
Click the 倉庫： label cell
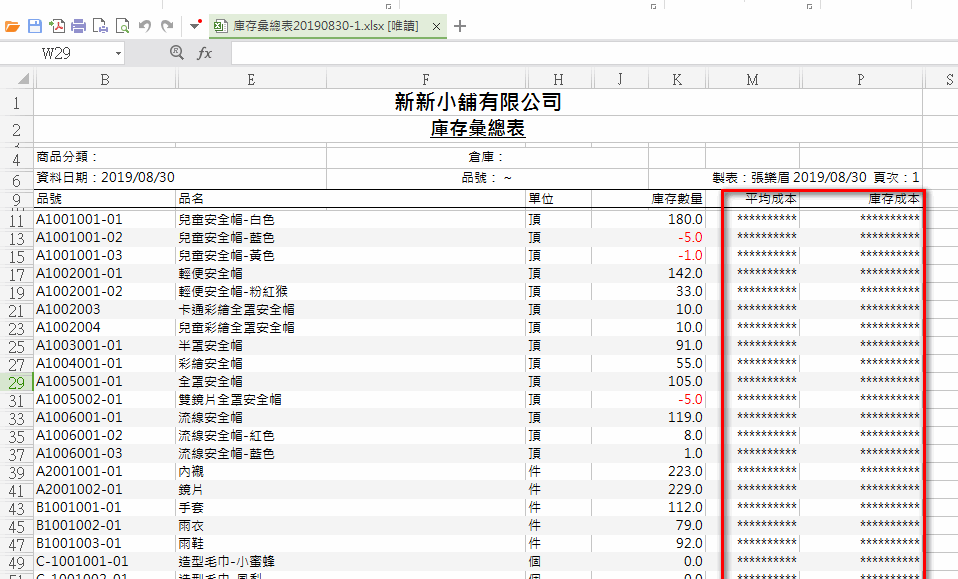tap(486, 157)
